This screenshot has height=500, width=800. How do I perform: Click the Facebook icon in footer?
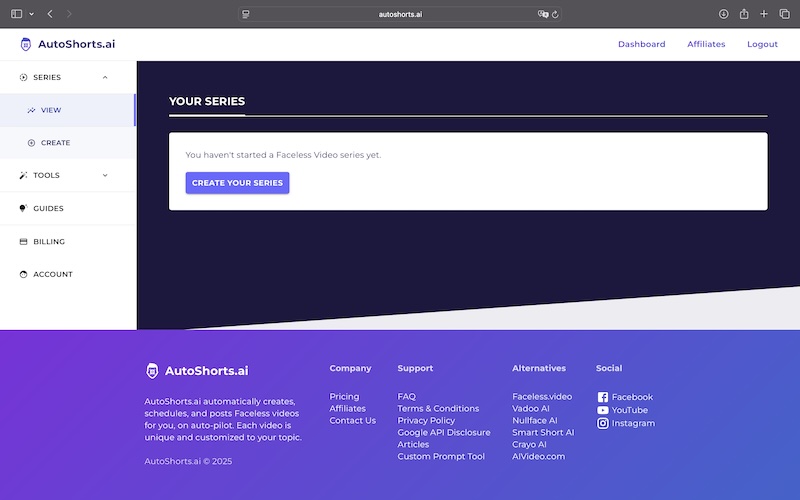point(603,397)
